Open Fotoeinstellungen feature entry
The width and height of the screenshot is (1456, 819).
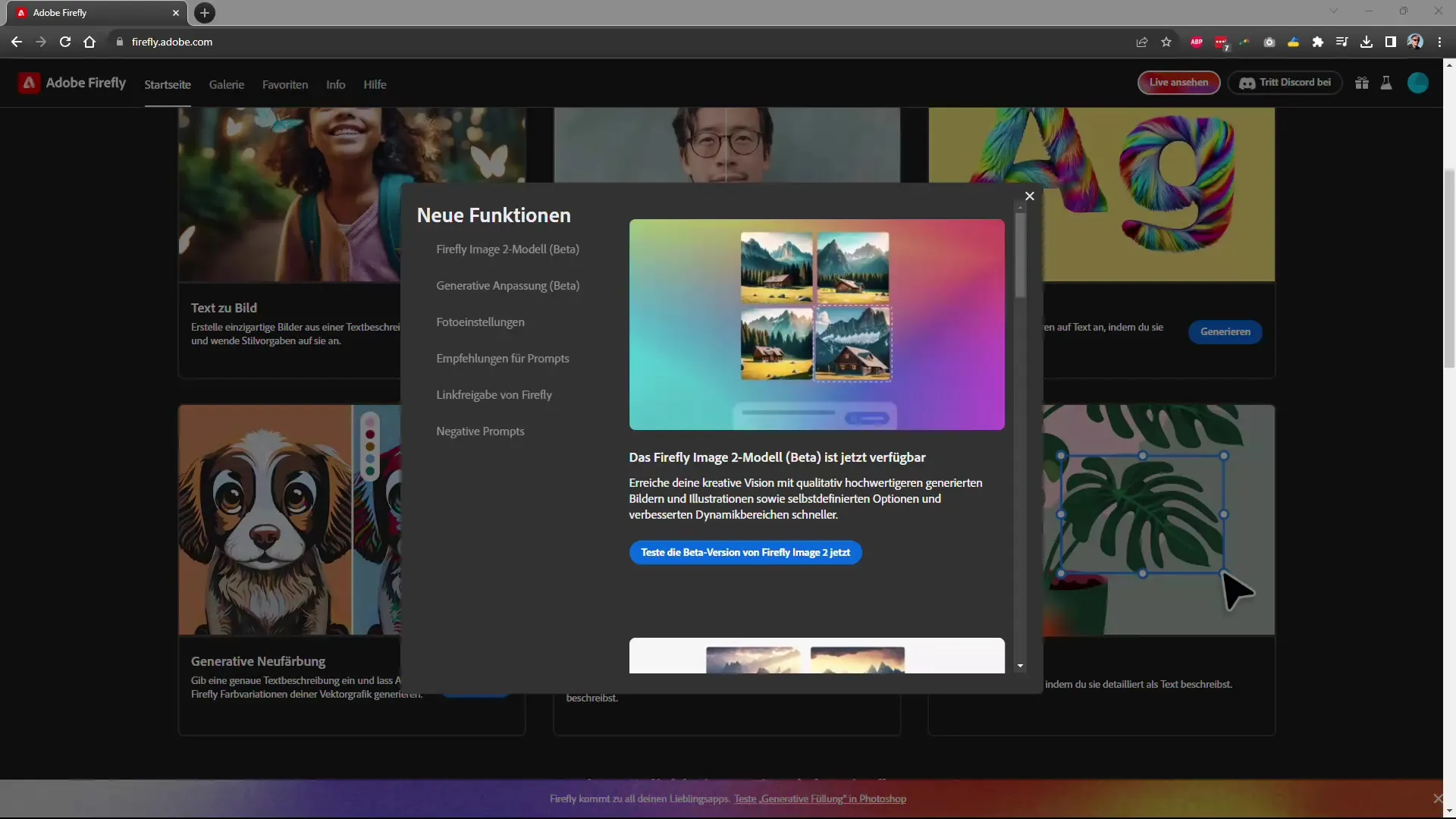coord(480,322)
